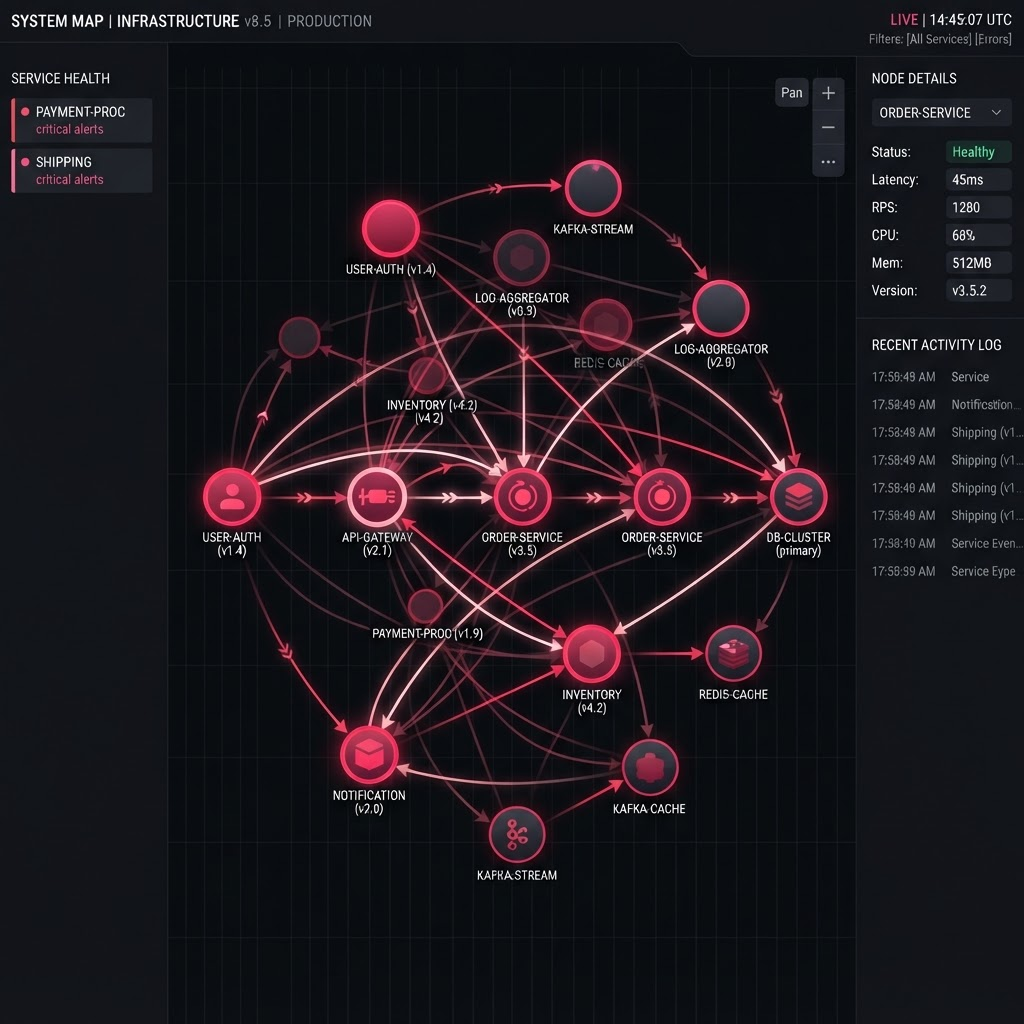This screenshot has height=1024, width=1024.
Task: Click the dim REDIS CACHE node at upper center
Action: [606, 325]
